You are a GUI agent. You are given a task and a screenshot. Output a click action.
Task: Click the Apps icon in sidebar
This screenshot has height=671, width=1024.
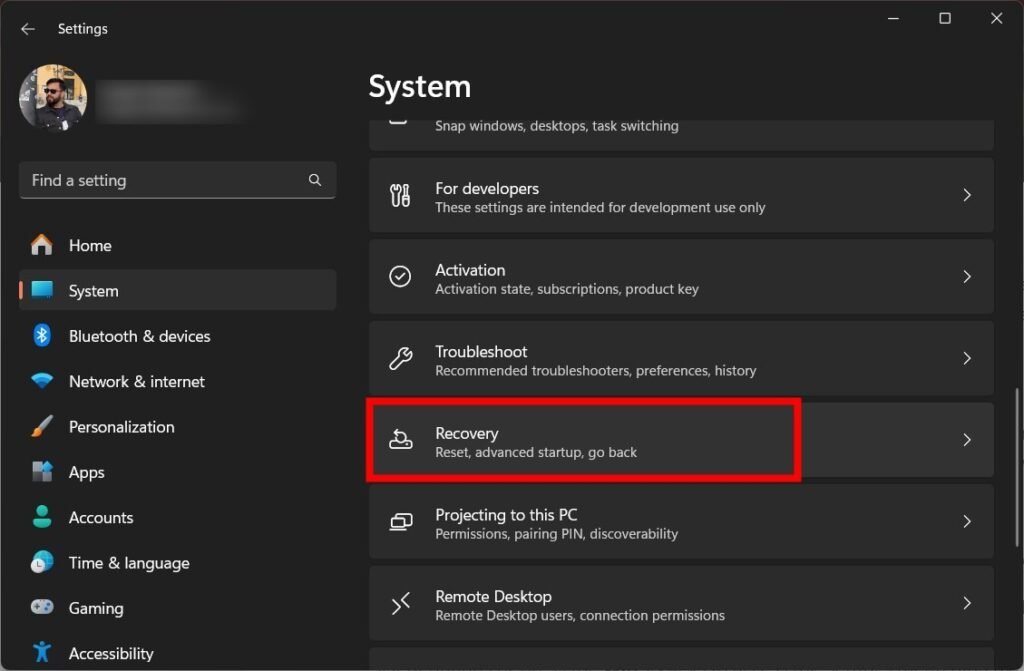(42, 472)
